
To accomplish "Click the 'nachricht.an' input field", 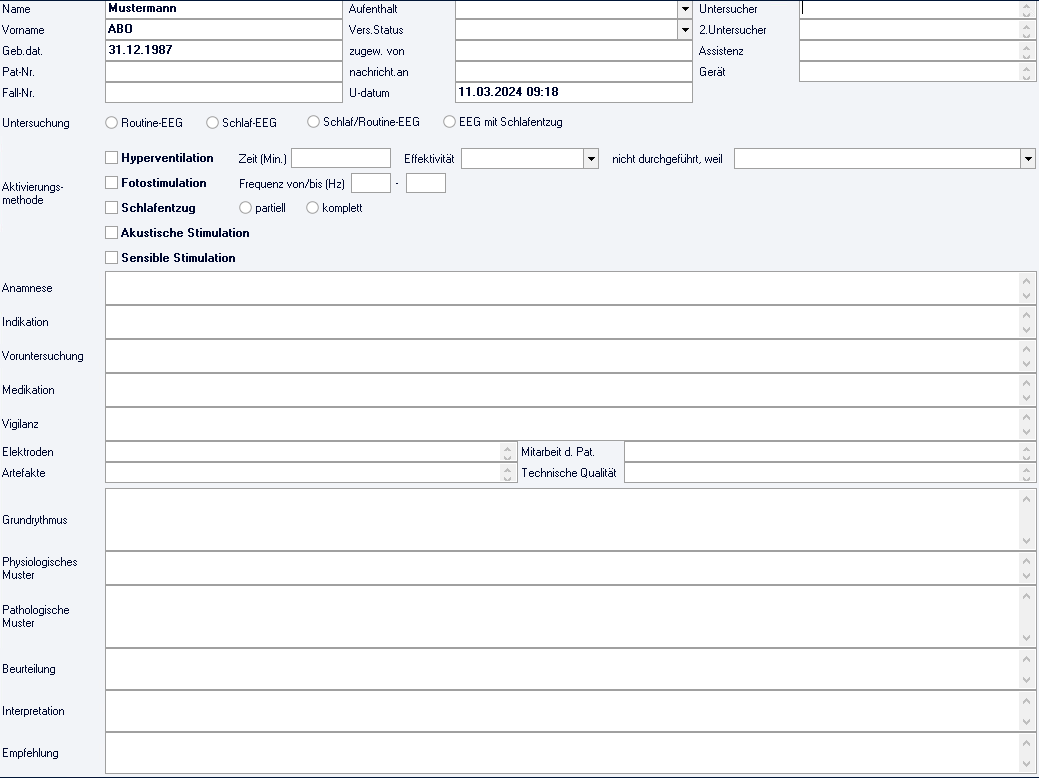I will click(574, 72).
